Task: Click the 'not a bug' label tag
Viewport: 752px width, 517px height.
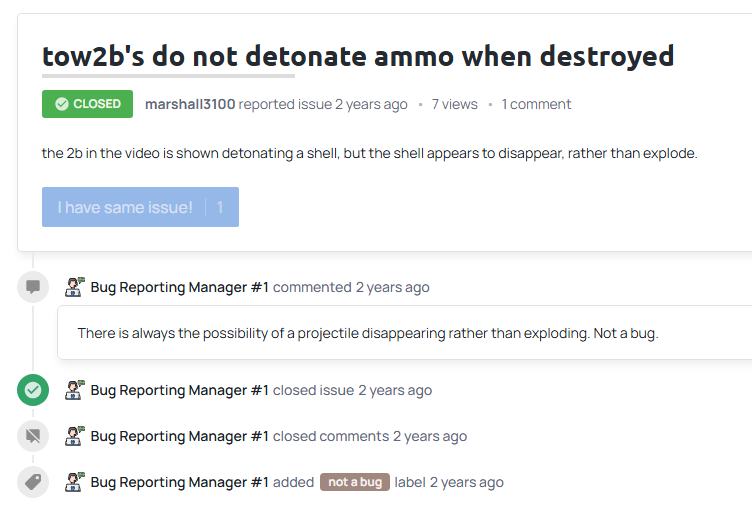Action: 355,482
